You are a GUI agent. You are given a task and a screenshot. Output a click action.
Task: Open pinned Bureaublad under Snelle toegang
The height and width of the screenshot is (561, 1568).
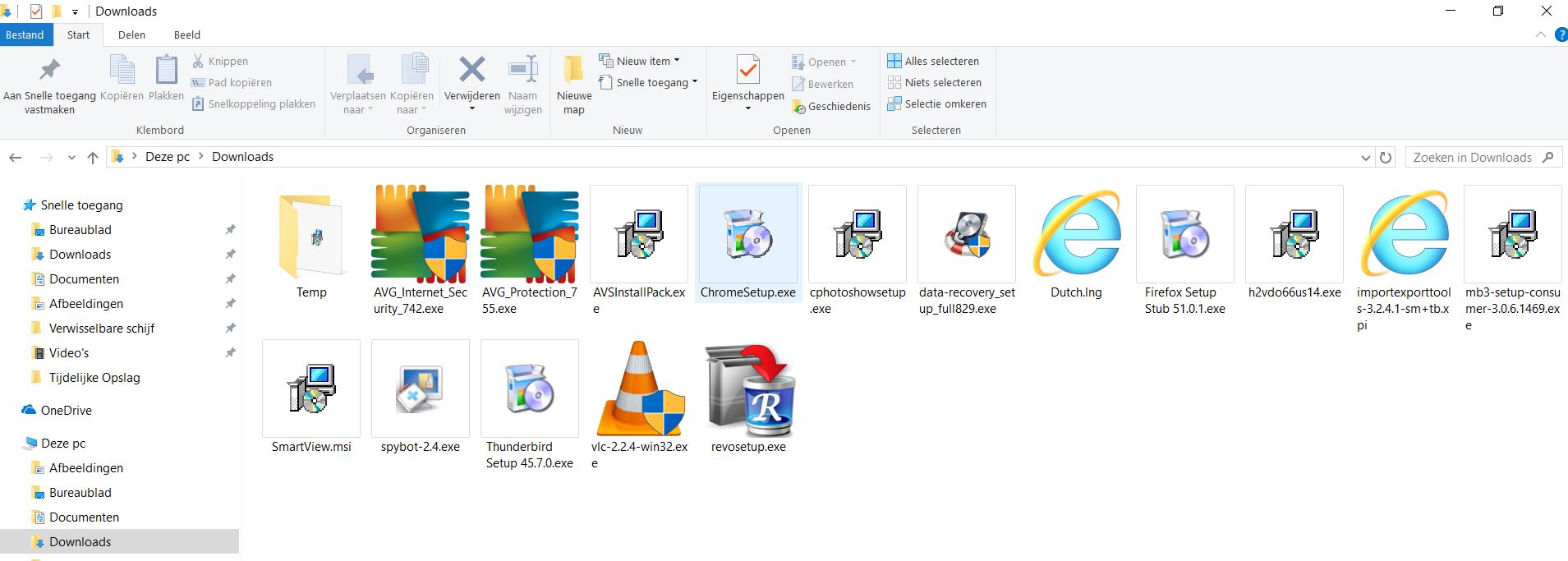[x=80, y=230]
